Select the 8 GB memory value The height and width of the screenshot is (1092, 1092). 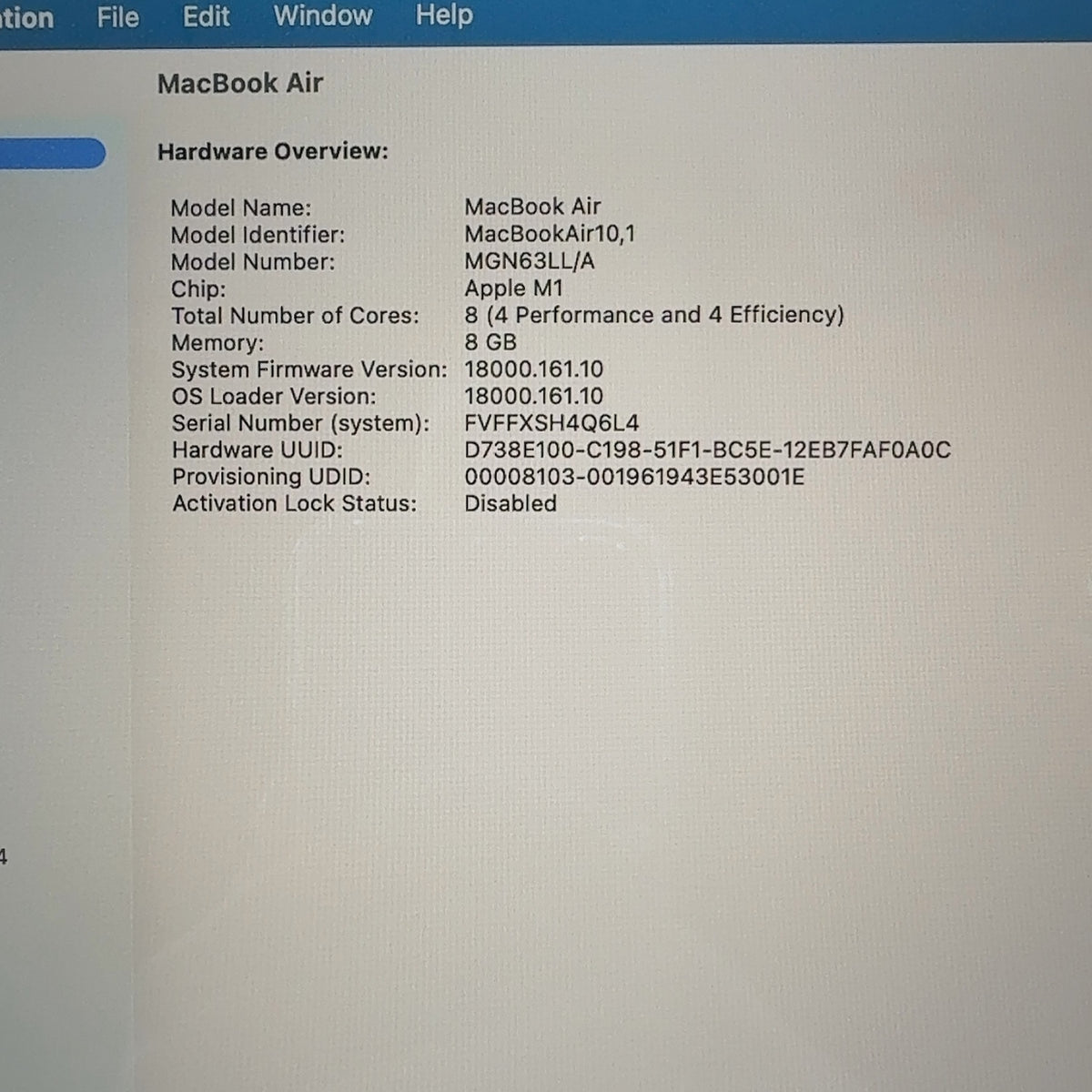pos(490,342)
